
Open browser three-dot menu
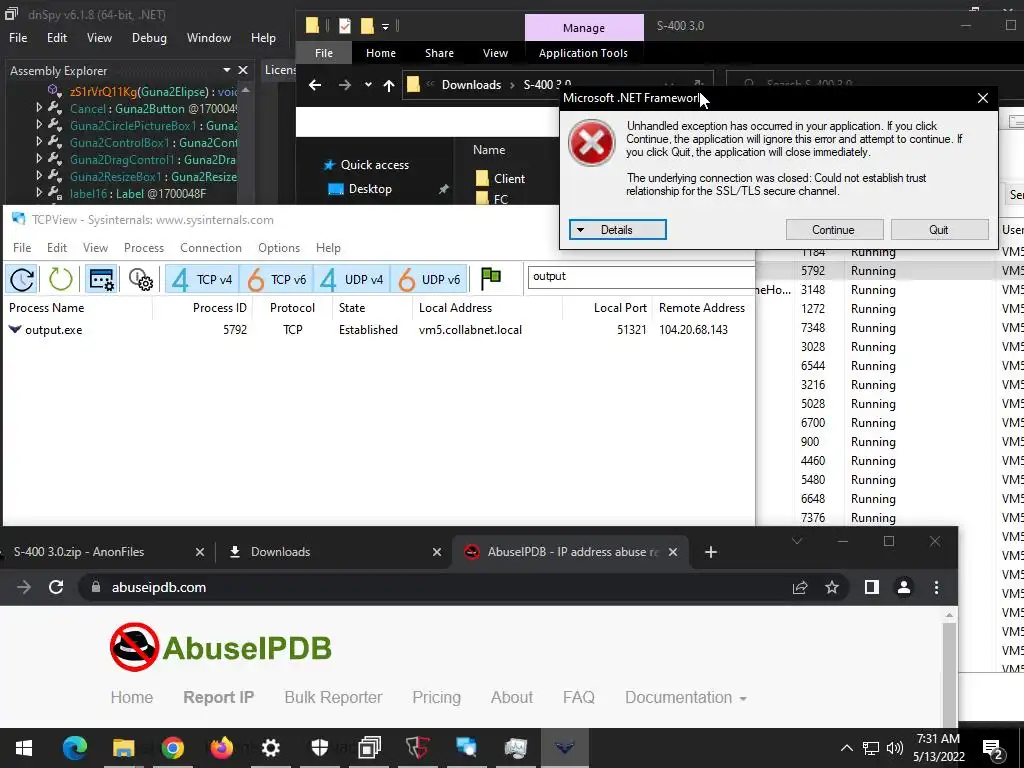pos(936,587)
